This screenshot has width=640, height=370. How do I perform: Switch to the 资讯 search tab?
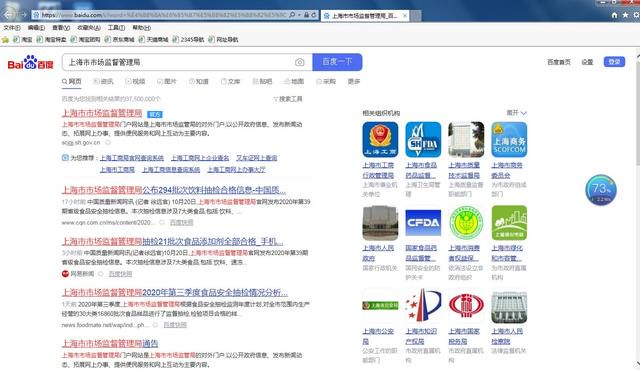point(103,82)
